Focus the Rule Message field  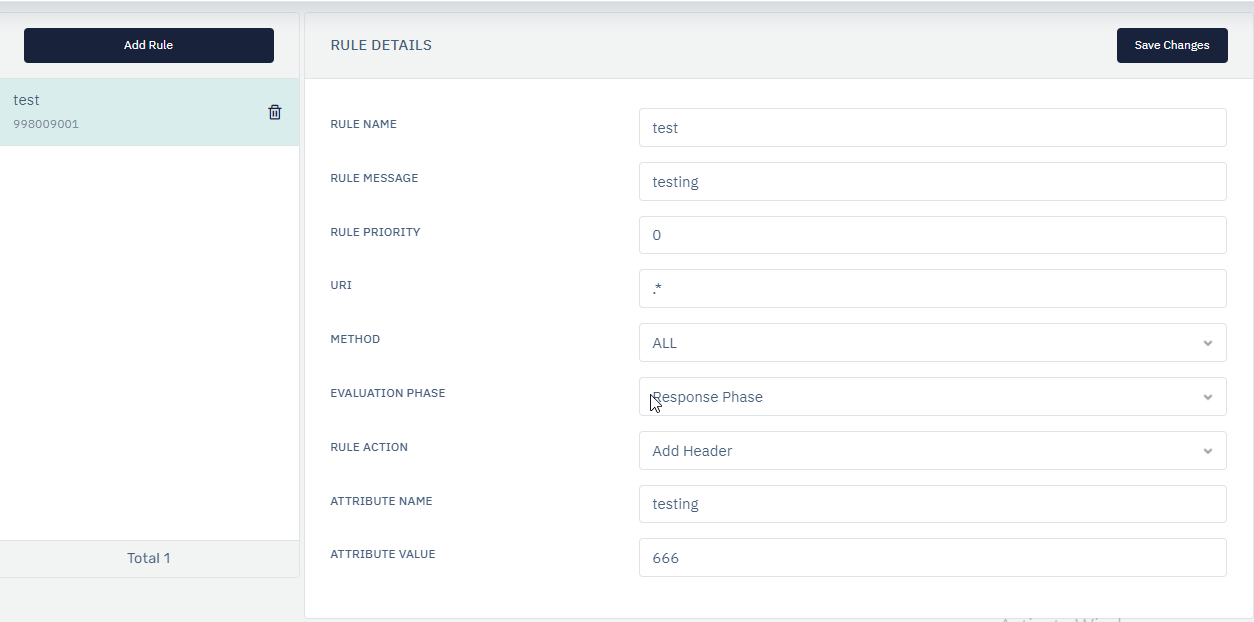(933, 181)
